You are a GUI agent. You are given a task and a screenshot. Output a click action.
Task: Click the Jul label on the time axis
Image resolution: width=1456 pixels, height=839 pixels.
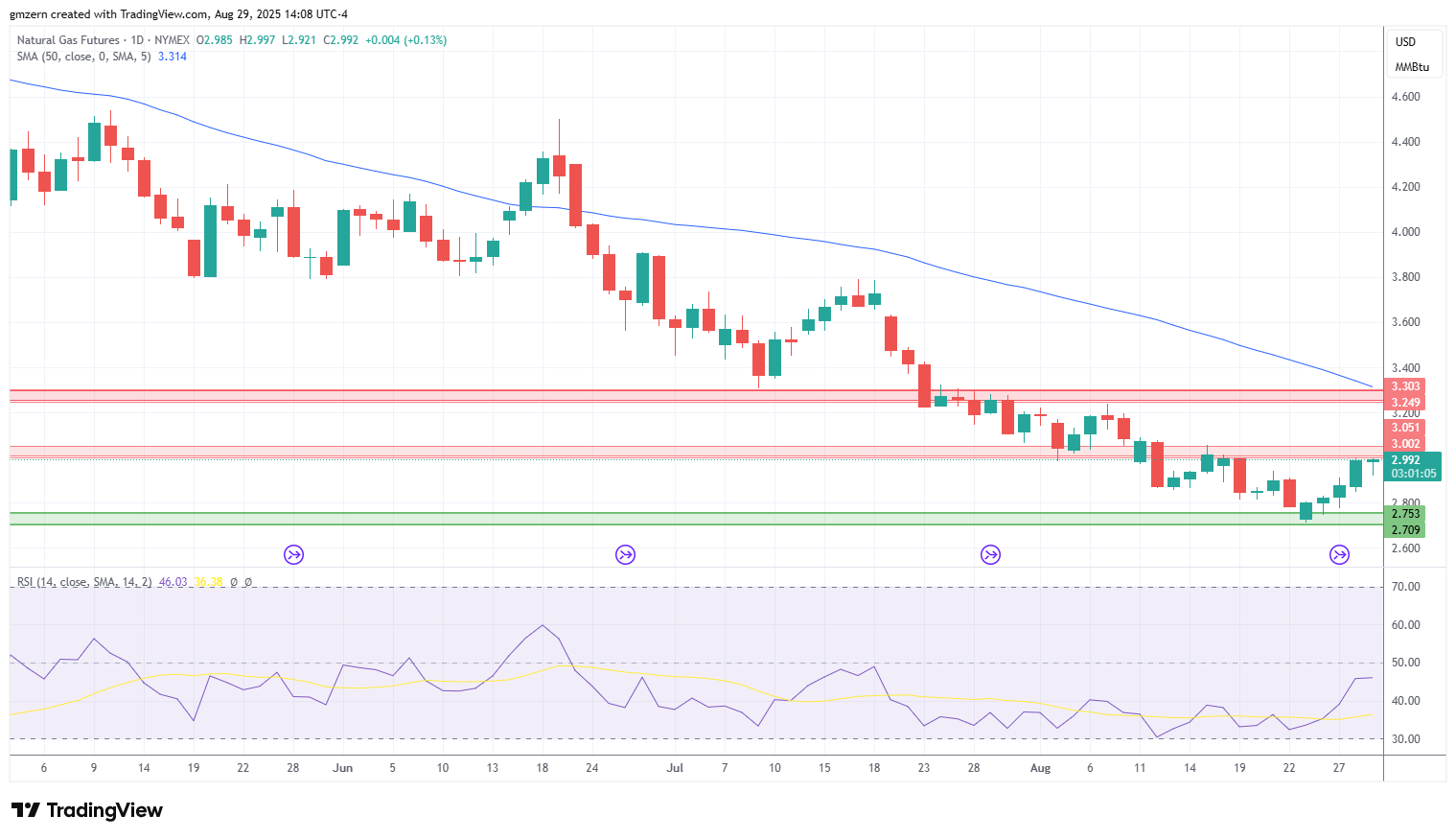pyautogui.click(x=675, y=768)
